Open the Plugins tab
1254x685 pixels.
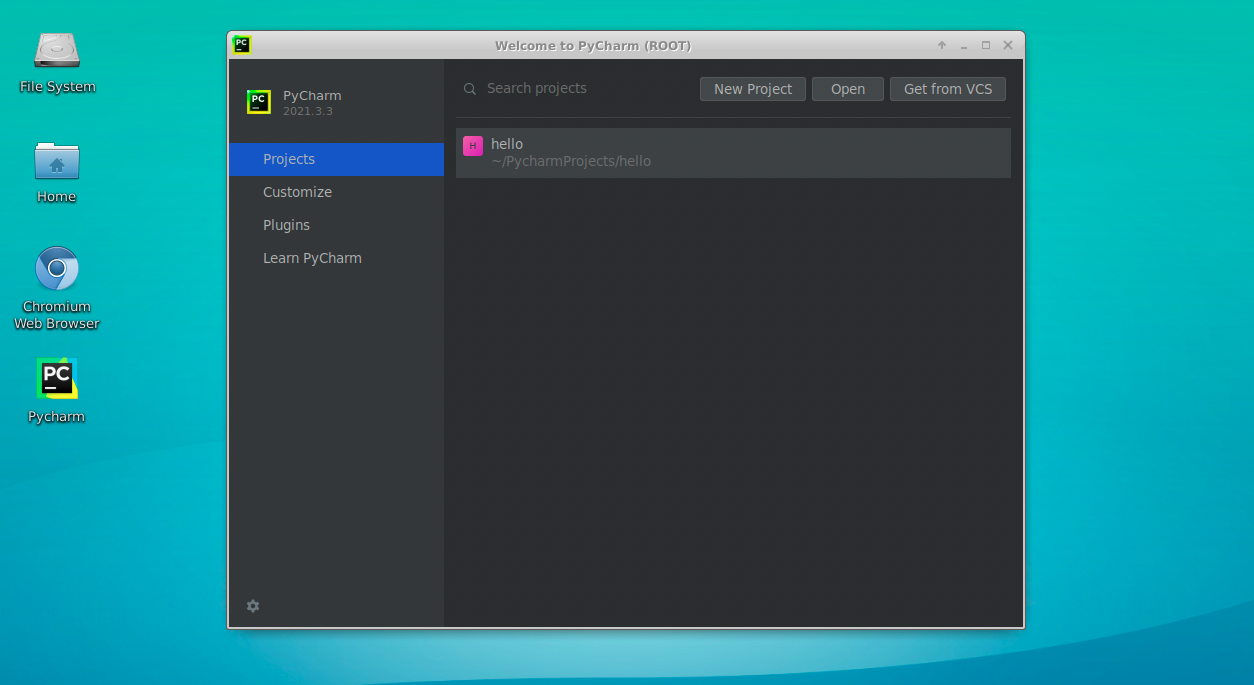pyautogui.click(x=336, y=225)
